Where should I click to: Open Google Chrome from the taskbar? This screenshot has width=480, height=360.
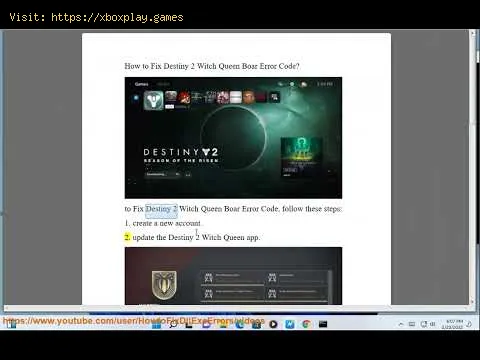[x=306, y=324]
